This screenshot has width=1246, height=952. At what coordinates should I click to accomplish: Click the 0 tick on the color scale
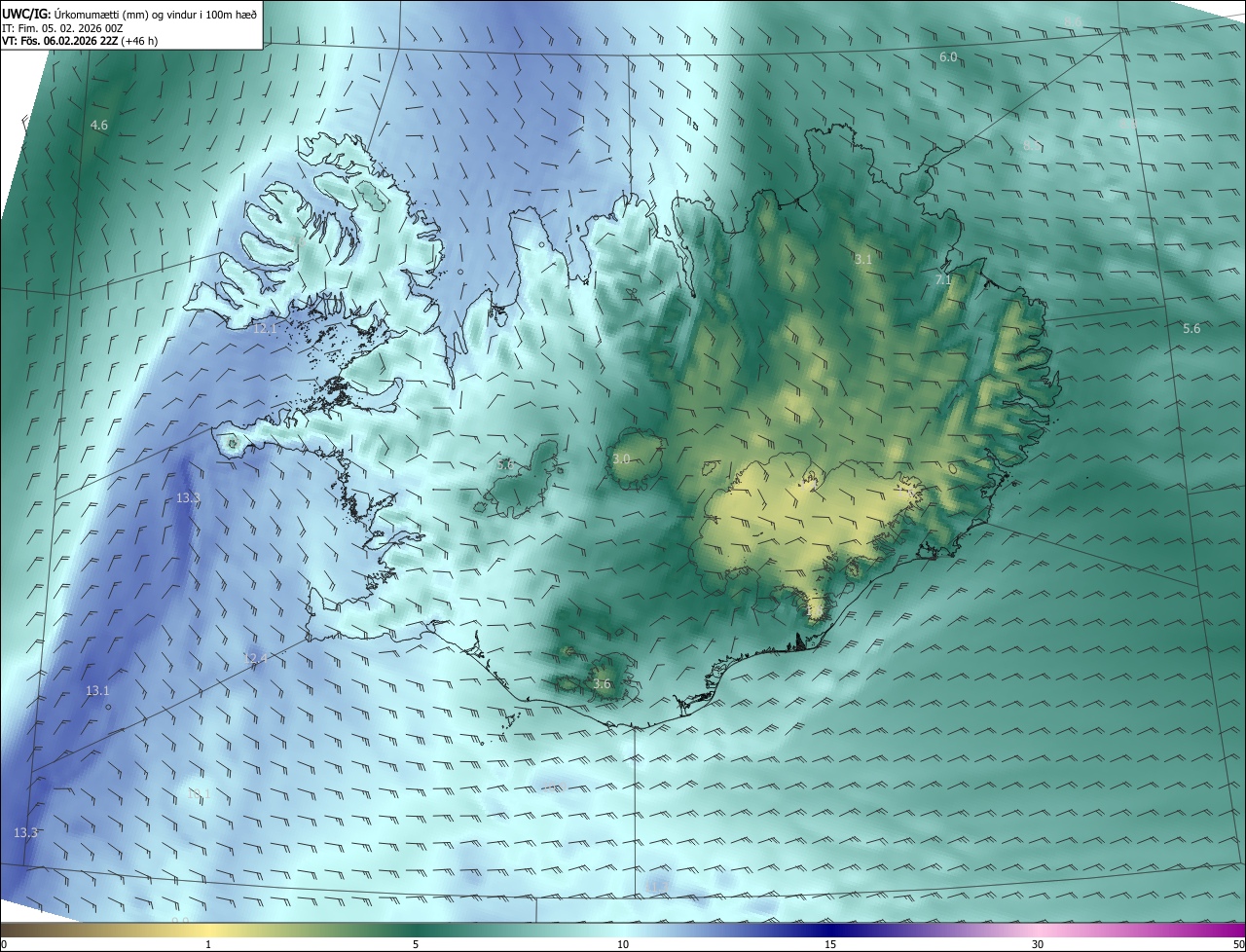(x=4, y=944)
